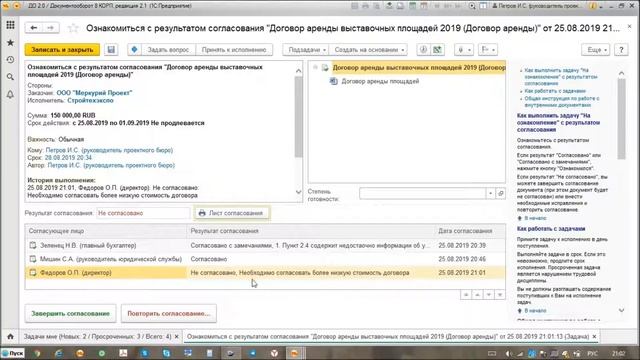Open Кому Петров И.С. link

[x=109, y=150]
